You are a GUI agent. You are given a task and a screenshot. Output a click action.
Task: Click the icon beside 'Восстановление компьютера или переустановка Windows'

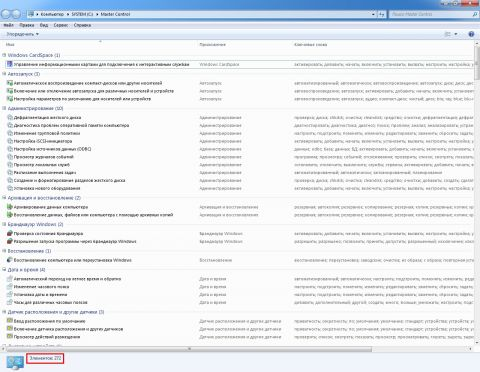click(x=10, y=260)
